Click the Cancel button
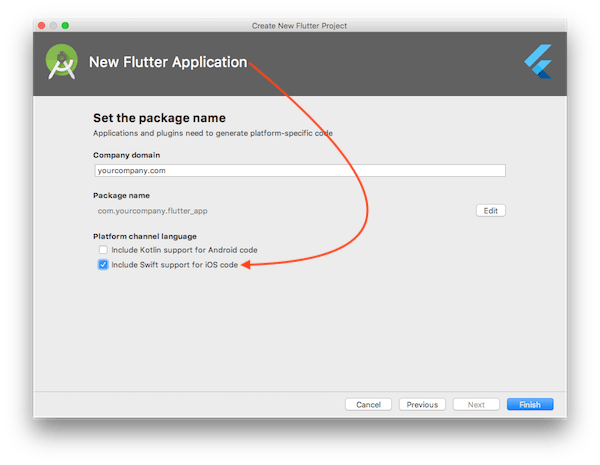Viewport: 600px width, 465px height. (368, 405)
